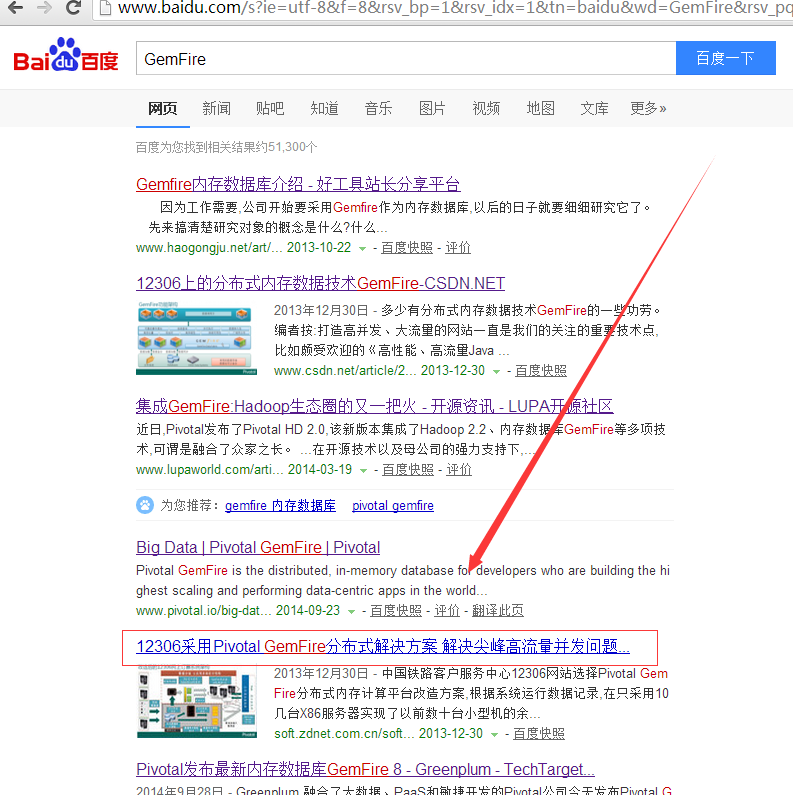Open Pivotal发布最新内存数据库GemFire 8 link
Screen dimensions: 793x795
(x=365, y=769)
